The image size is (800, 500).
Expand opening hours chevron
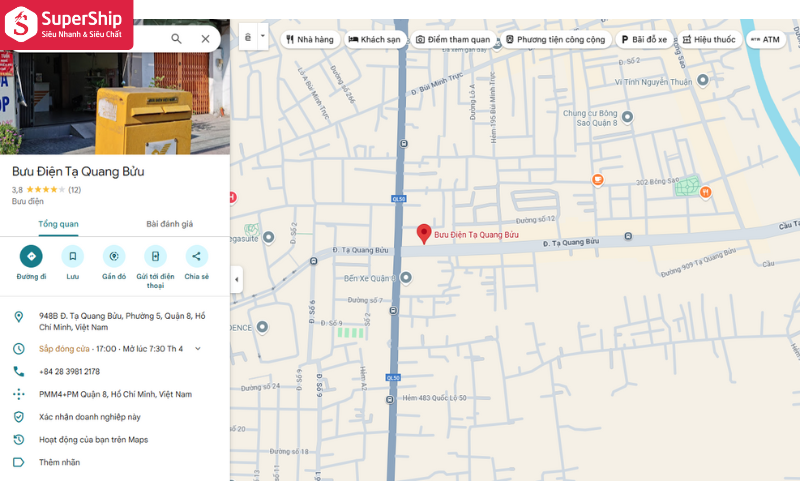198,349
